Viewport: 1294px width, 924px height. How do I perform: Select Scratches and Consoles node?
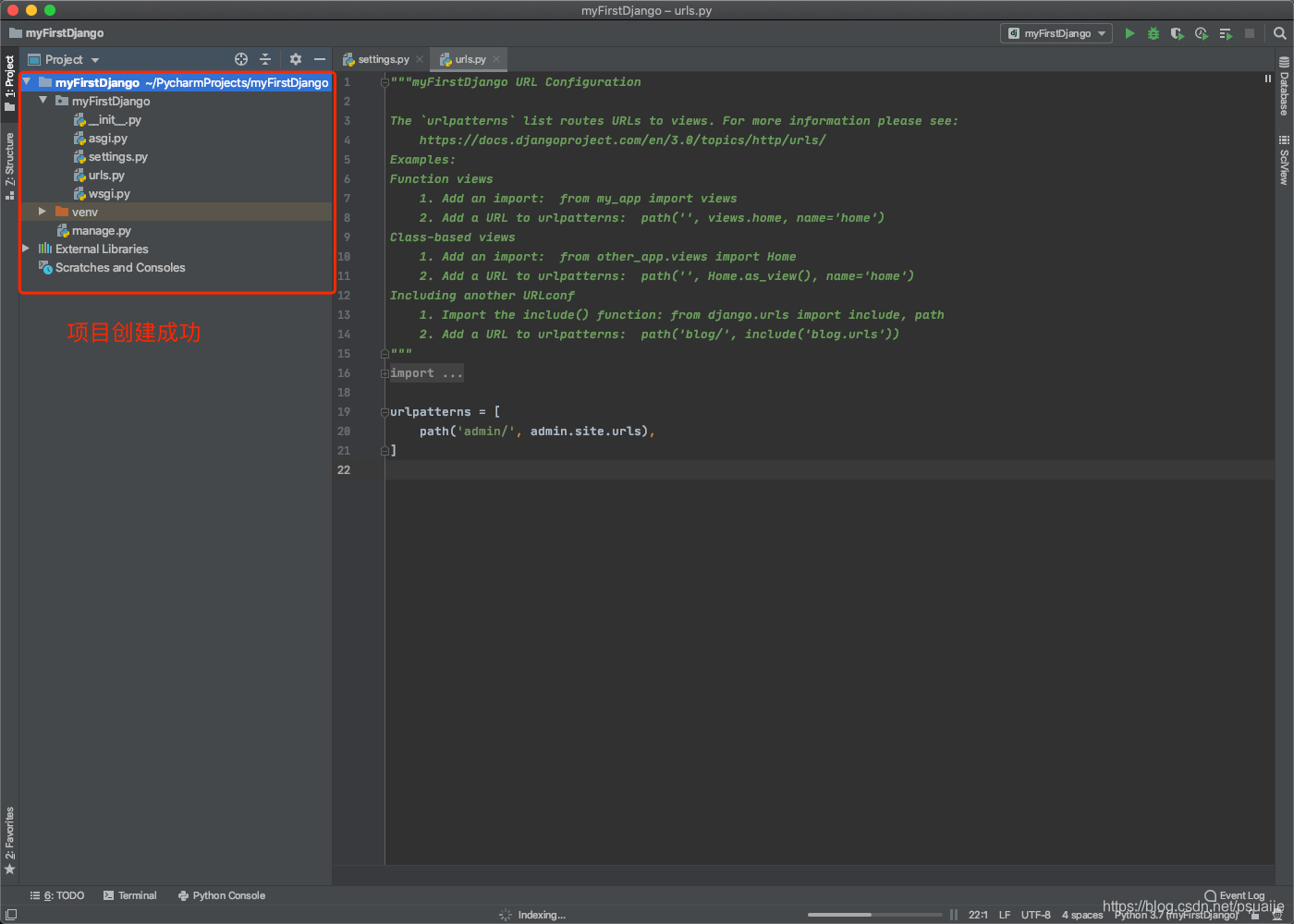point(120,267)
